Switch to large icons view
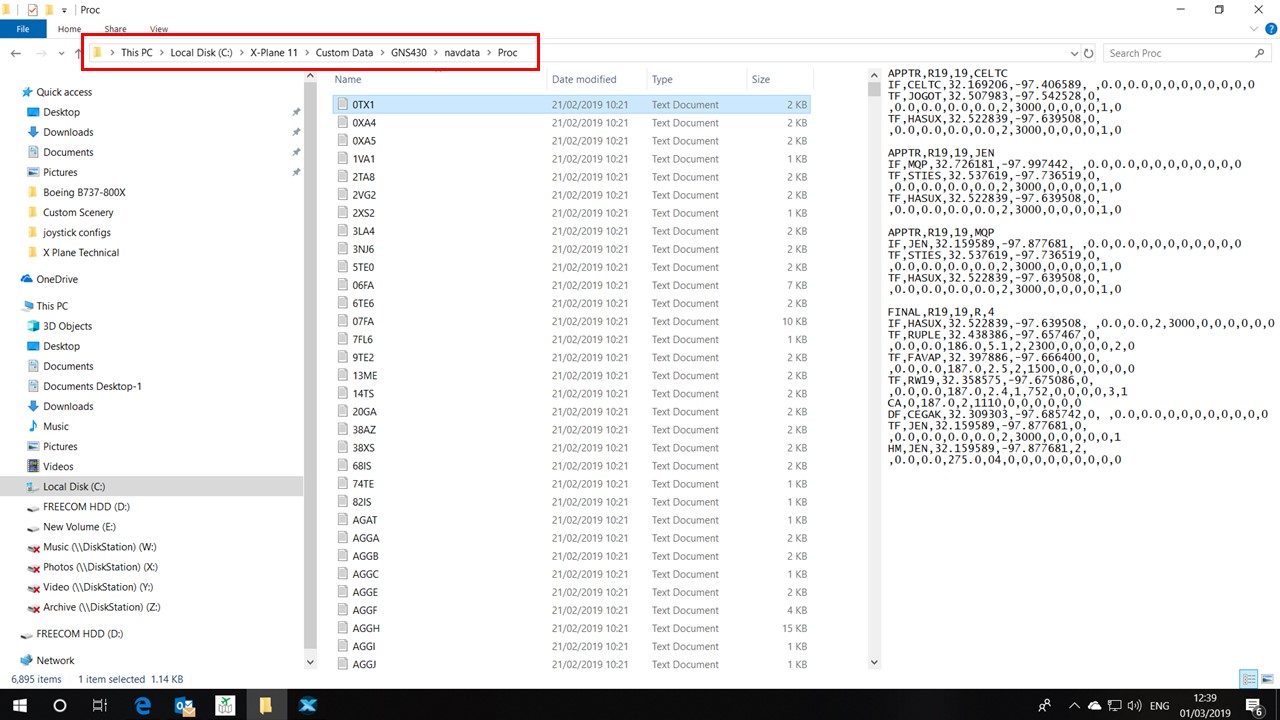This screenshot has height=720, width=1280. click(x=1266, y=679)
